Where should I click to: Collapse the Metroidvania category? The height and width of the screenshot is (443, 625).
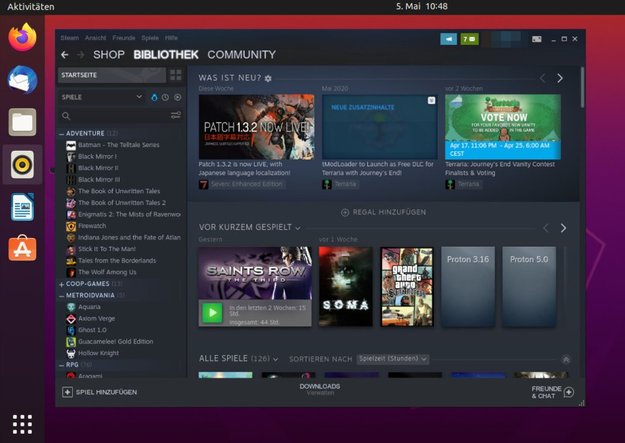(x=61, y=296)
